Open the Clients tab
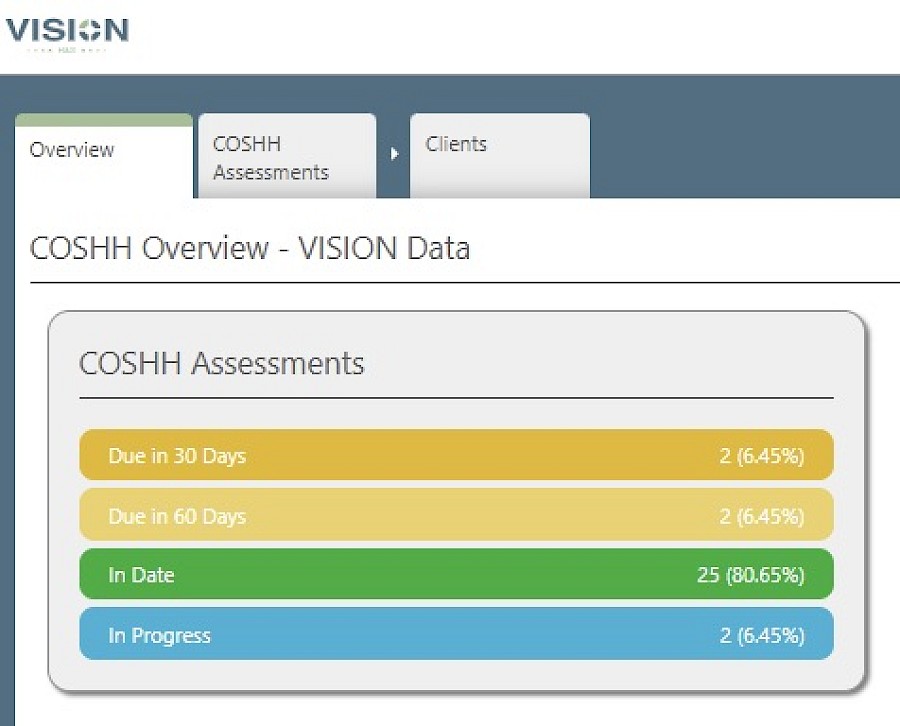The height and width of the screenshot is (726, 900). (x=499, y=156)
